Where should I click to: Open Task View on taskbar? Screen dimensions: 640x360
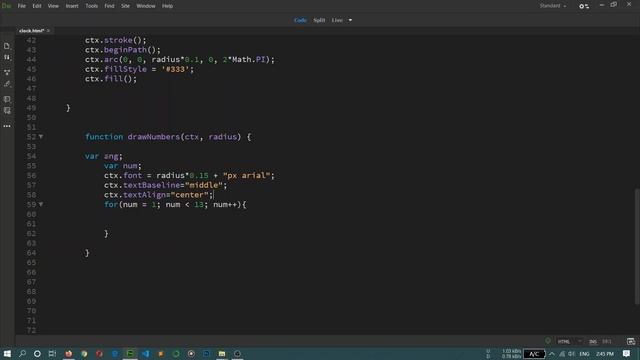coord(52,353)
